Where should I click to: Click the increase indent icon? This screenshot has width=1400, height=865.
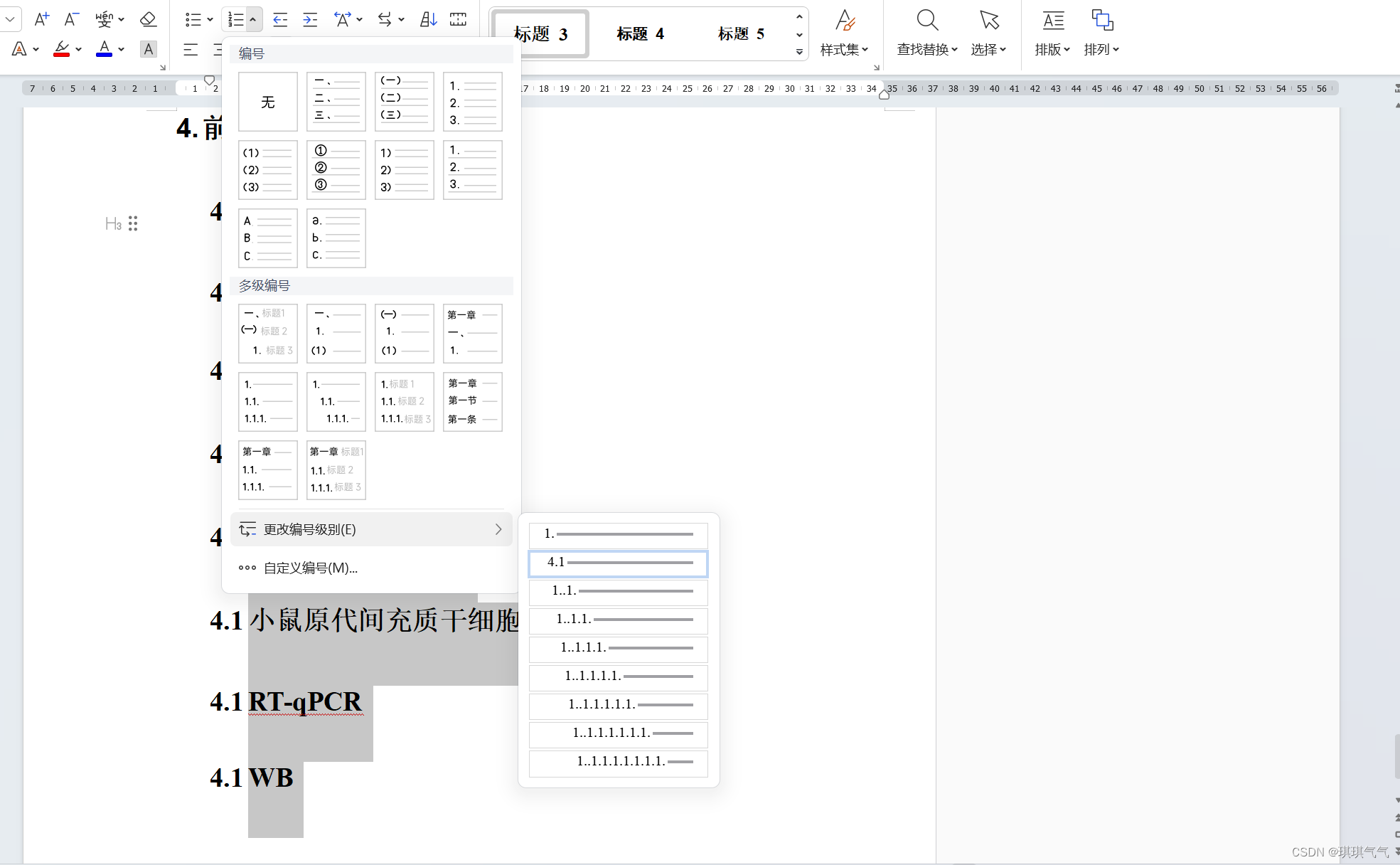(x=310, y=19)
